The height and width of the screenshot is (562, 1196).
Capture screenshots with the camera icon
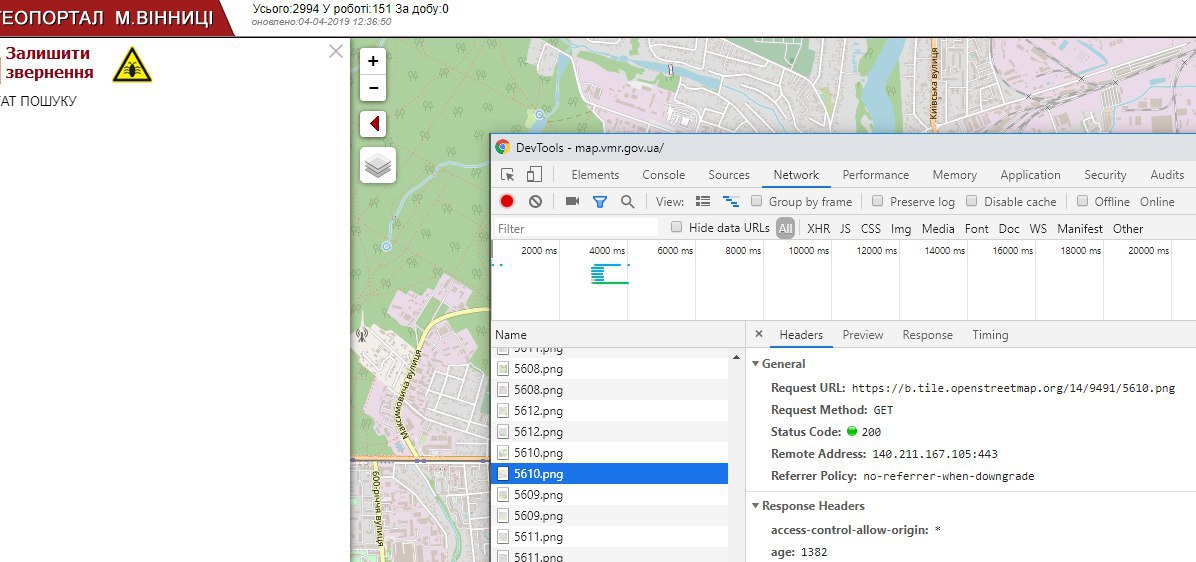572,201
